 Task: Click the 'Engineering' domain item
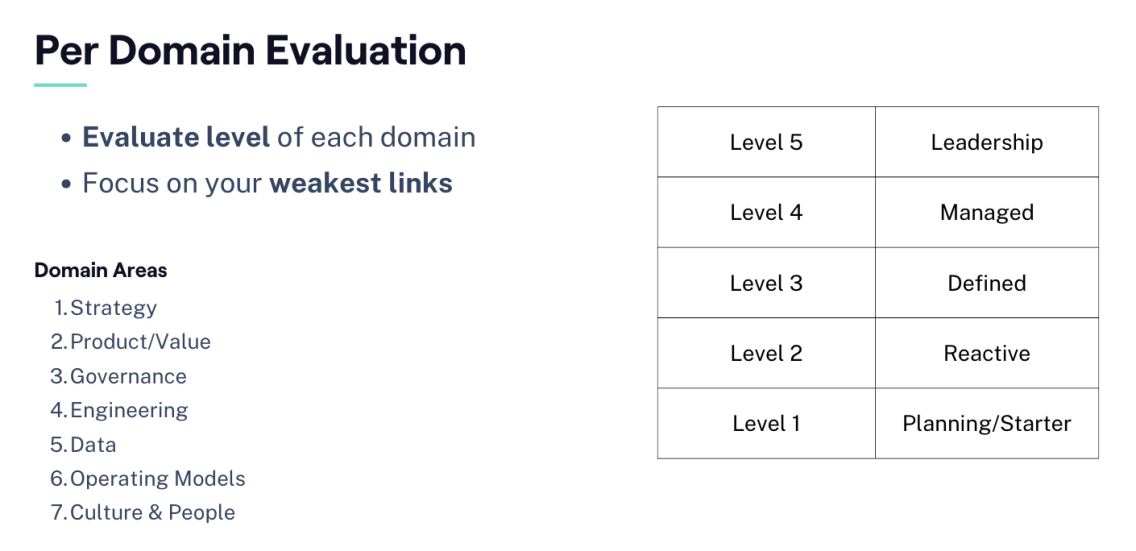[129, 410]
